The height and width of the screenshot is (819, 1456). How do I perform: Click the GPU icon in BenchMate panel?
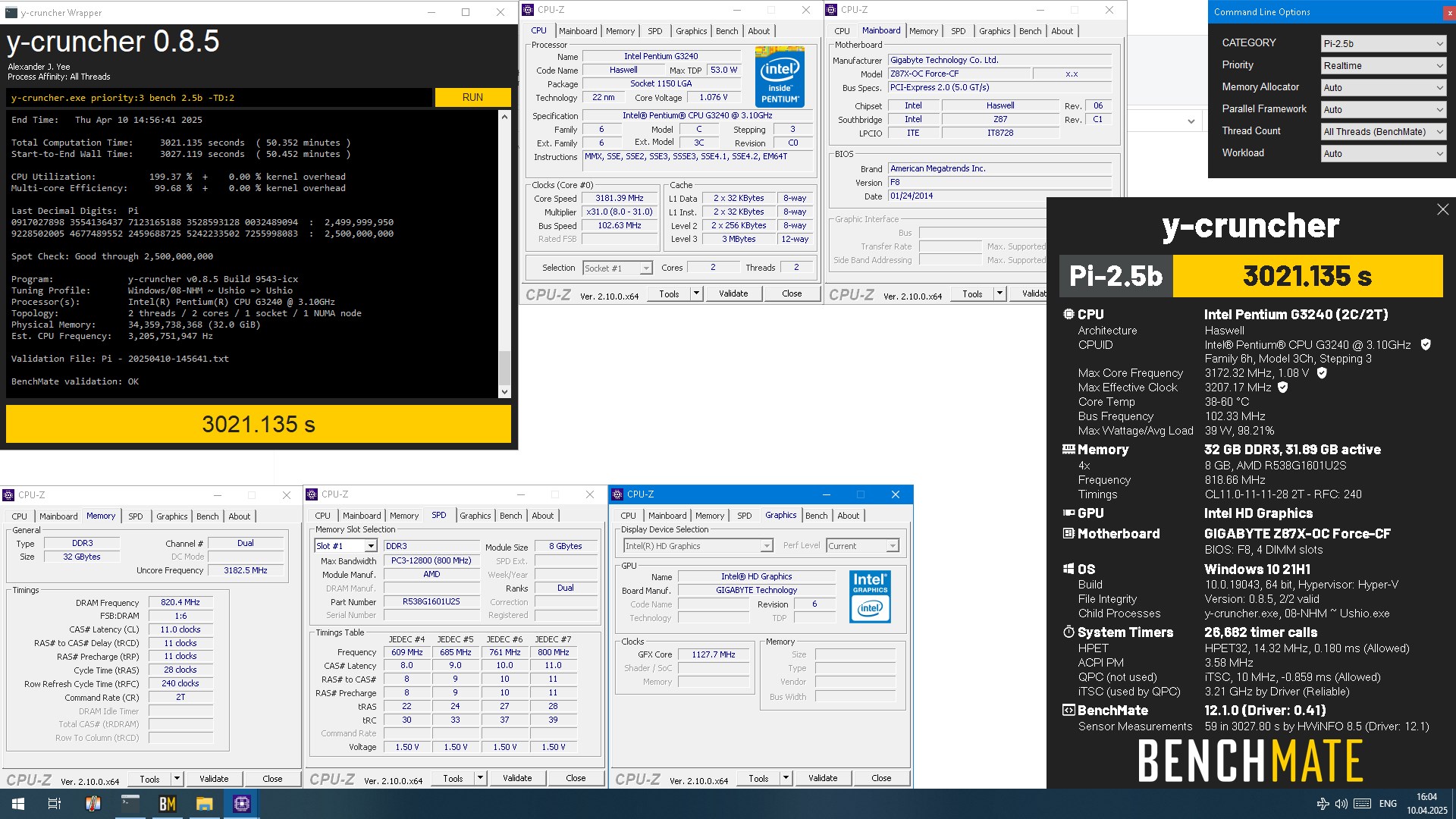tap(1068, 513)
